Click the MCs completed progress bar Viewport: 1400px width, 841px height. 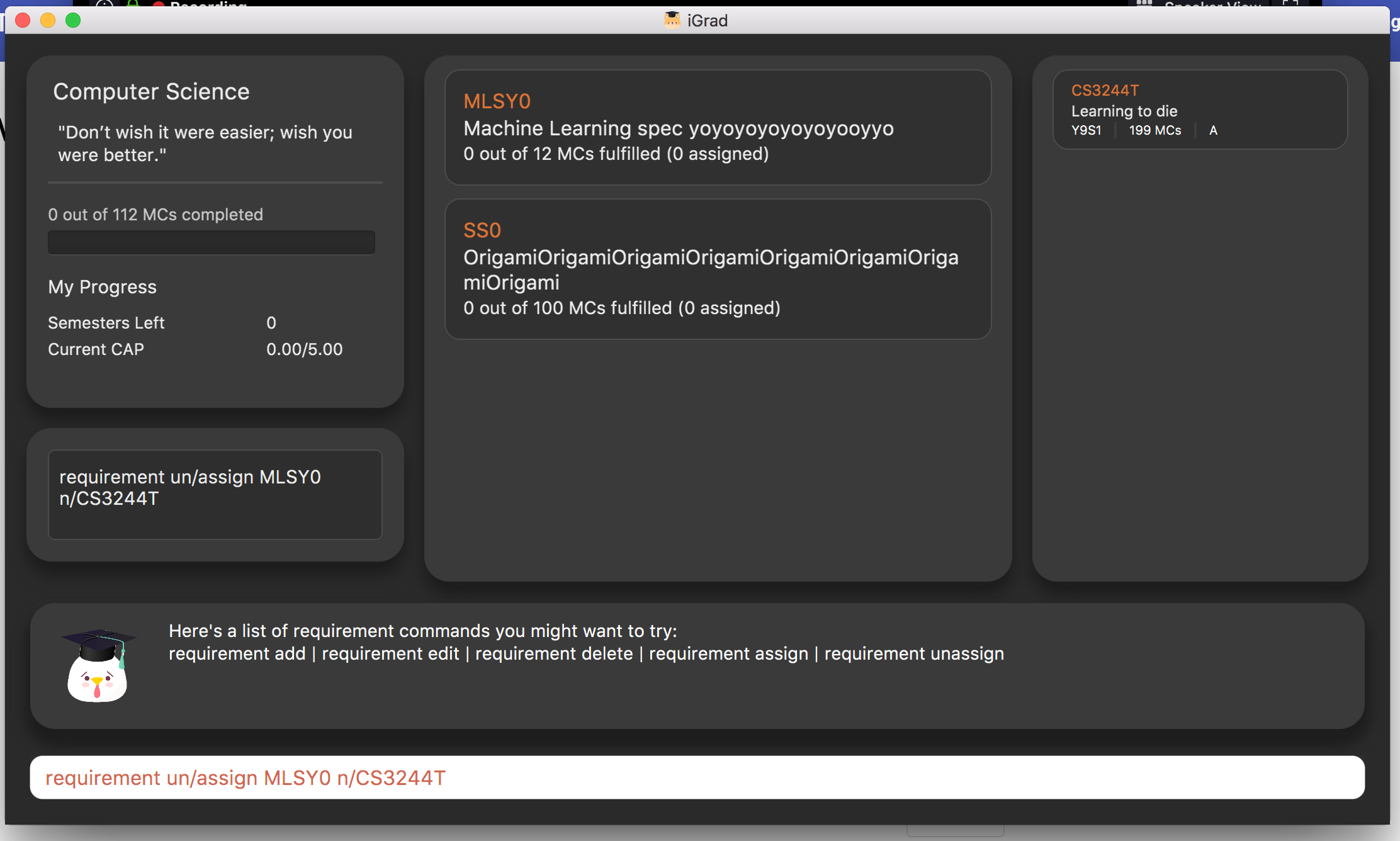click(x=212, y=242)
